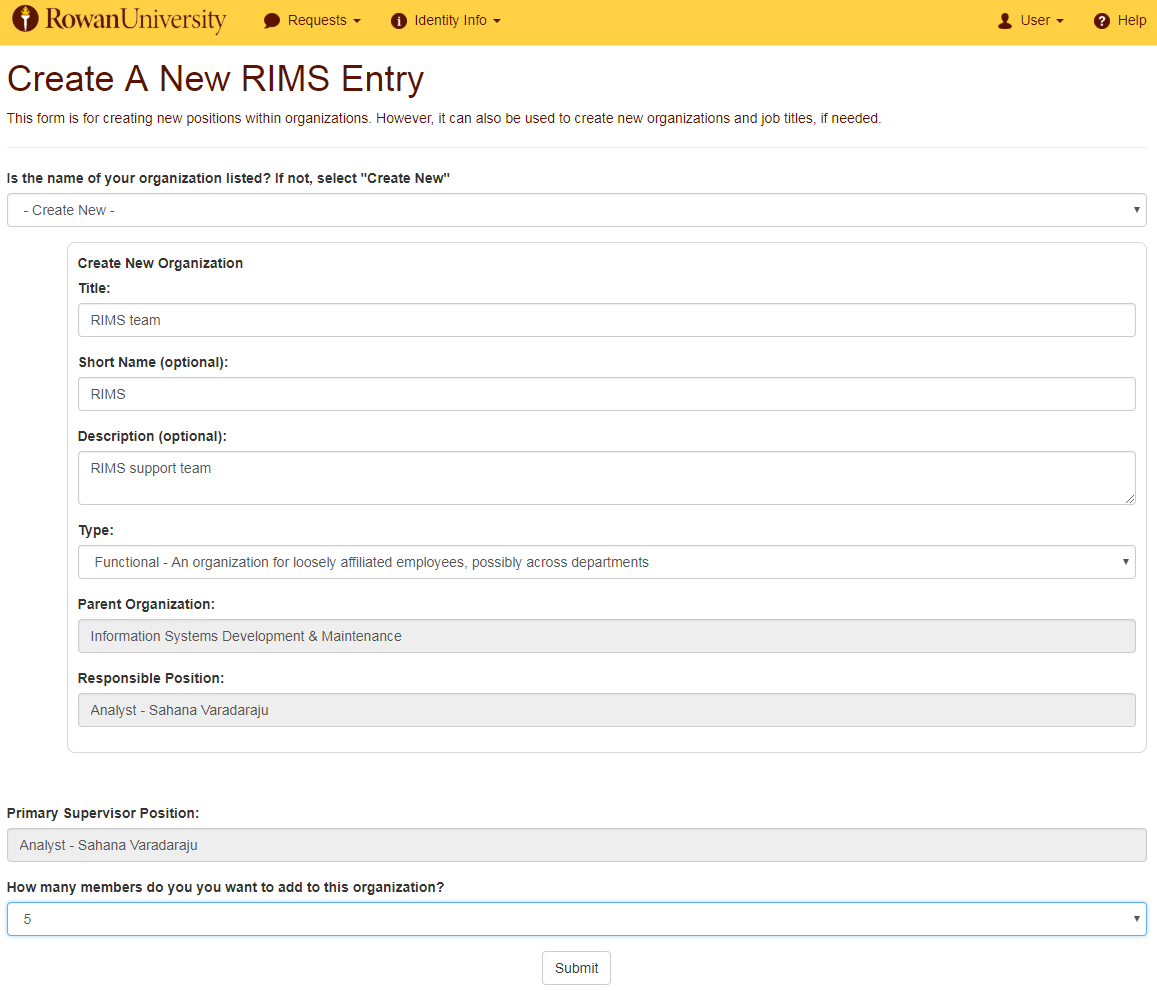Click the Help question mark icon
Image resolution: width=1157 pixels, height=991 pixels.
pos(1102,21)
